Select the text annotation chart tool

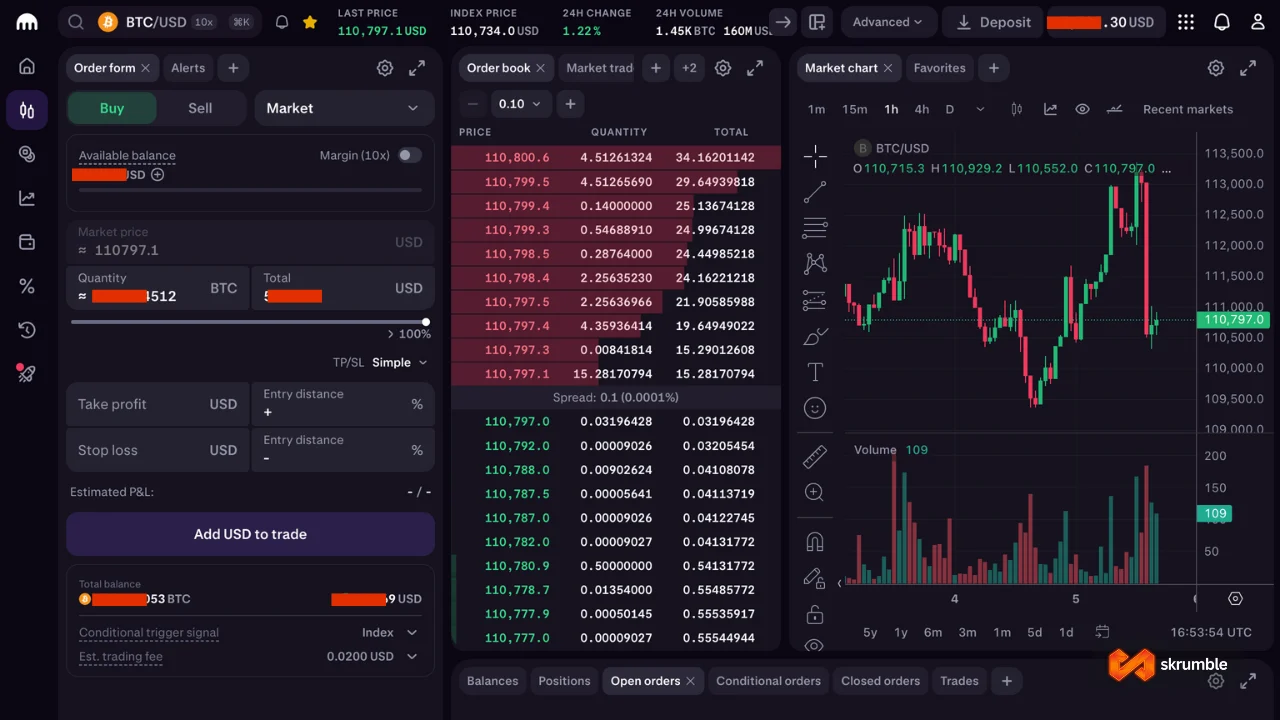pyautogui.click(x=815, y=372)
